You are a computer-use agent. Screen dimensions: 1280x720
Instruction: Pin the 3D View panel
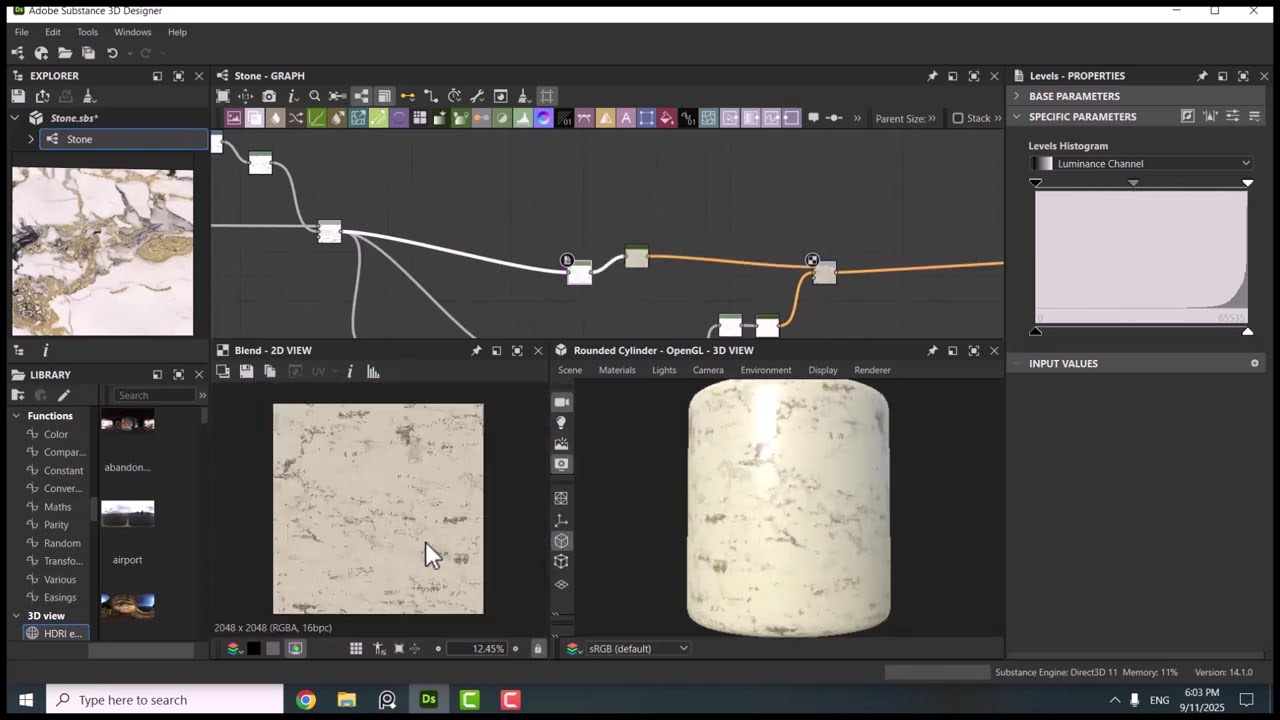point(932,351)
